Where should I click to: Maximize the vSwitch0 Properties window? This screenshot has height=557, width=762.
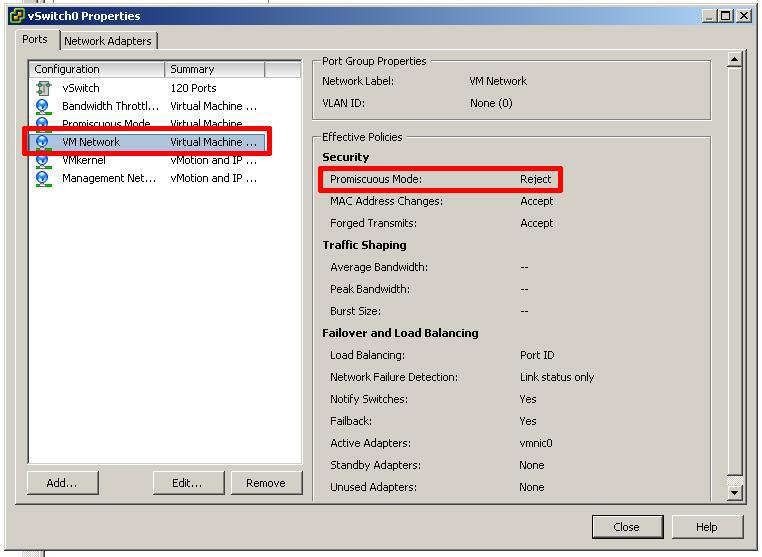click(x=725, y=16)
